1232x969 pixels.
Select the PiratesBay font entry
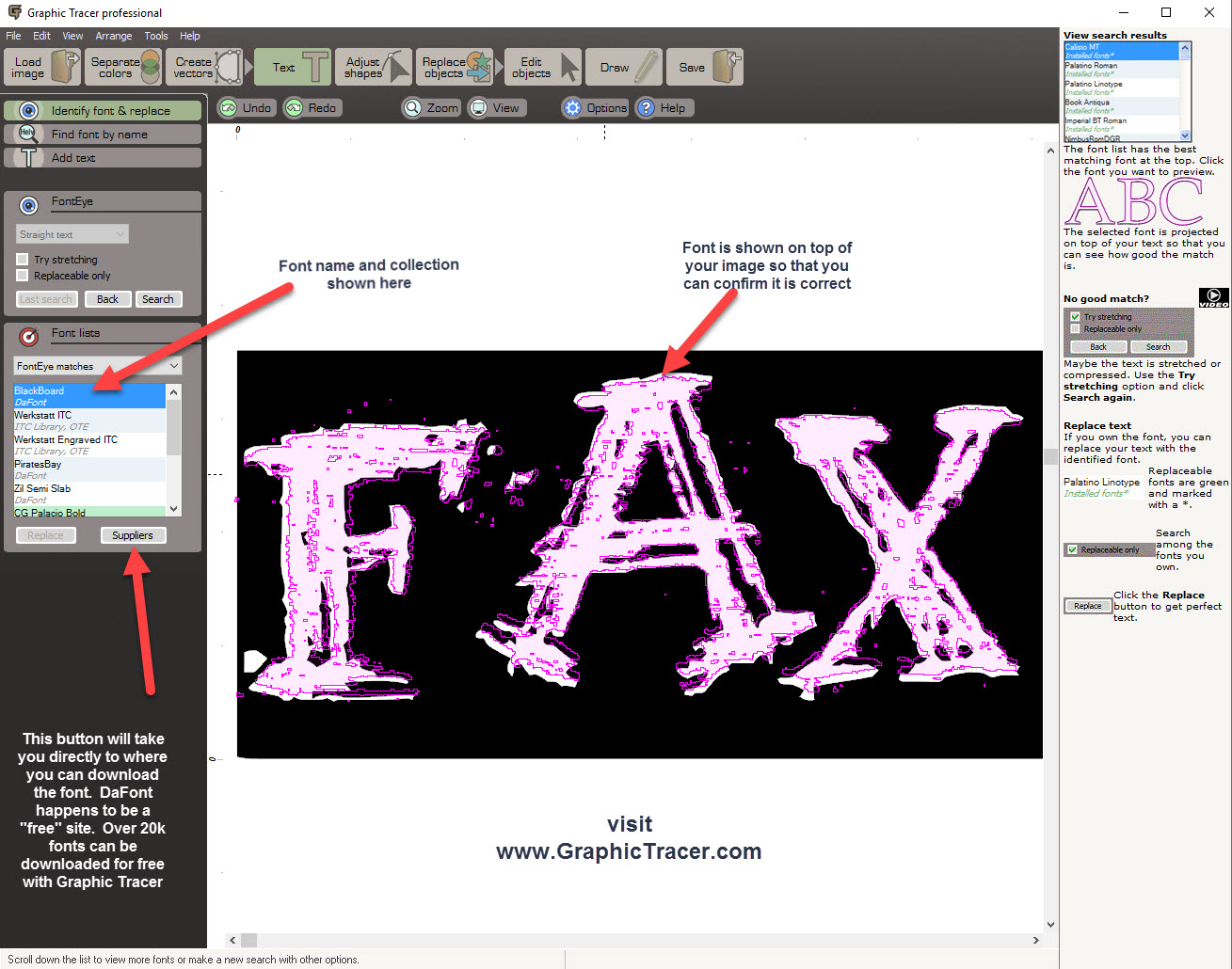(x=89, y=469)
